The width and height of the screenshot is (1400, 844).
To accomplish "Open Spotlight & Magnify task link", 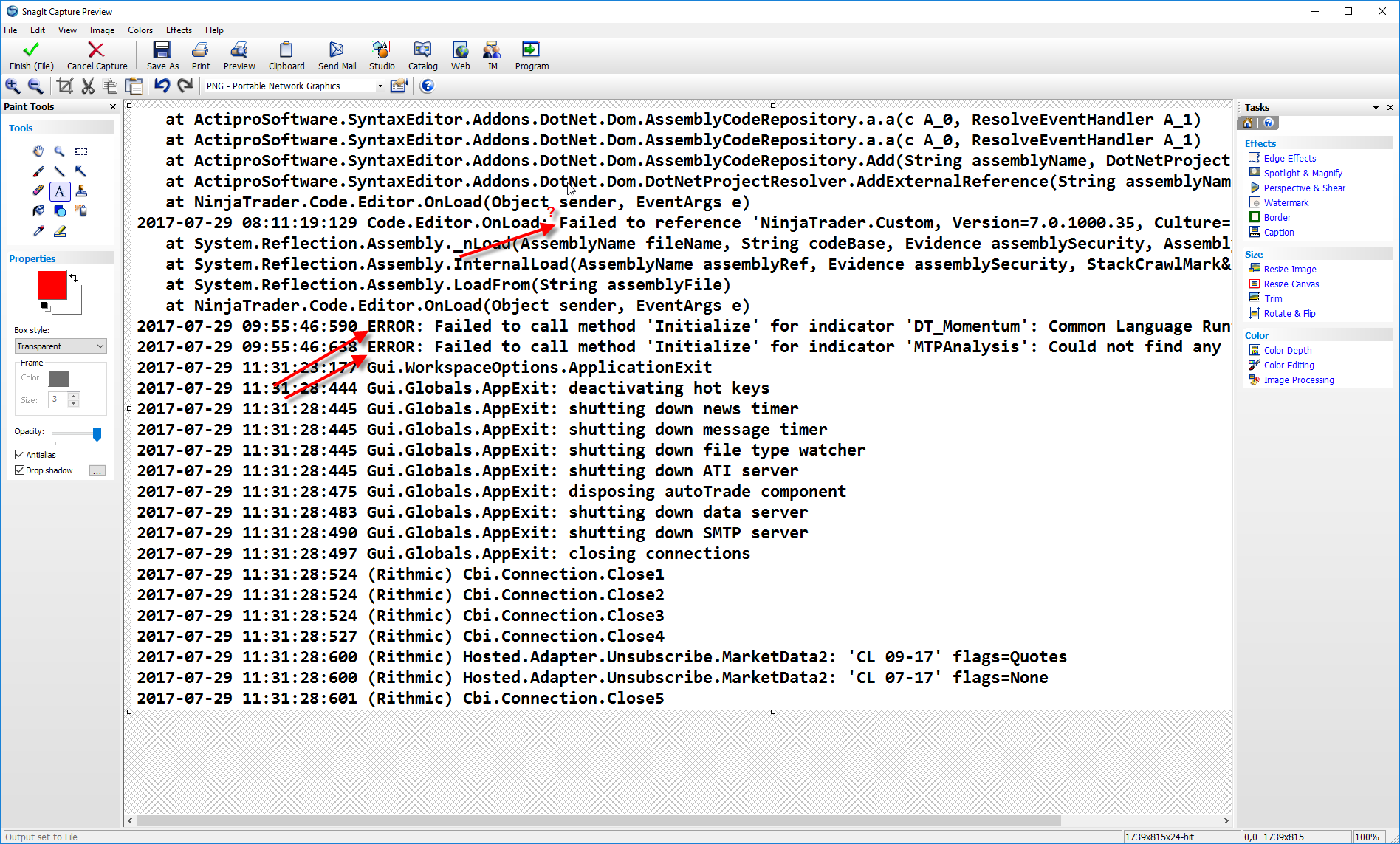I will click(x=1303, y=173).
